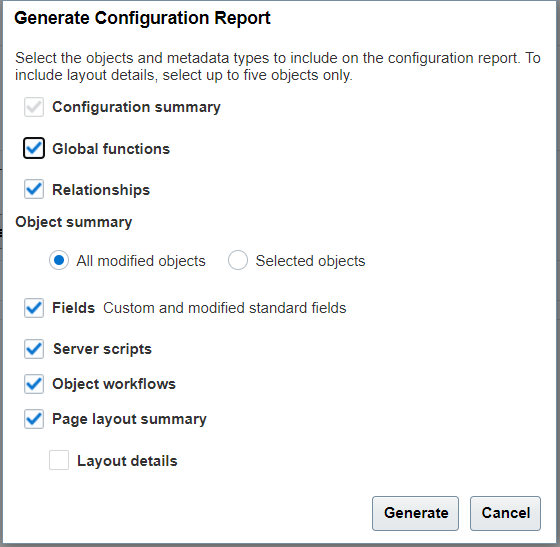Click the All modified objects label text
The height and width of the screenshot is (547, 560).
pos(141,261)
